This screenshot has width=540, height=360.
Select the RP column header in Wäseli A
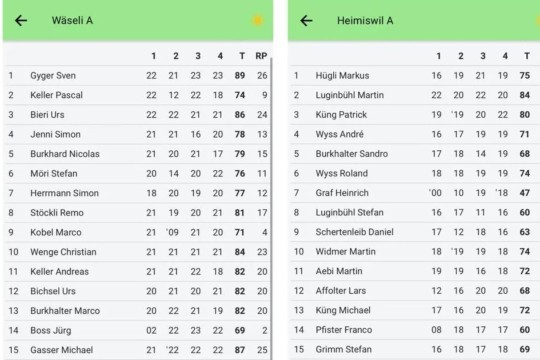[261, 56]
